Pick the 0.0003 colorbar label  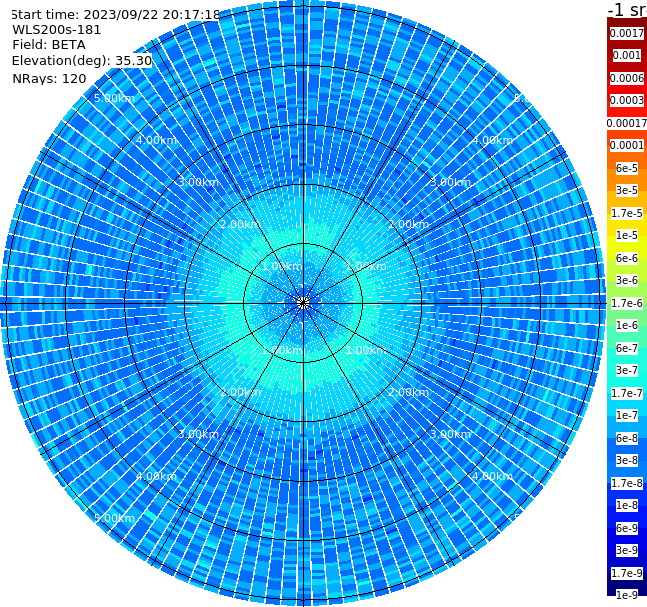(x=627, y=100)
